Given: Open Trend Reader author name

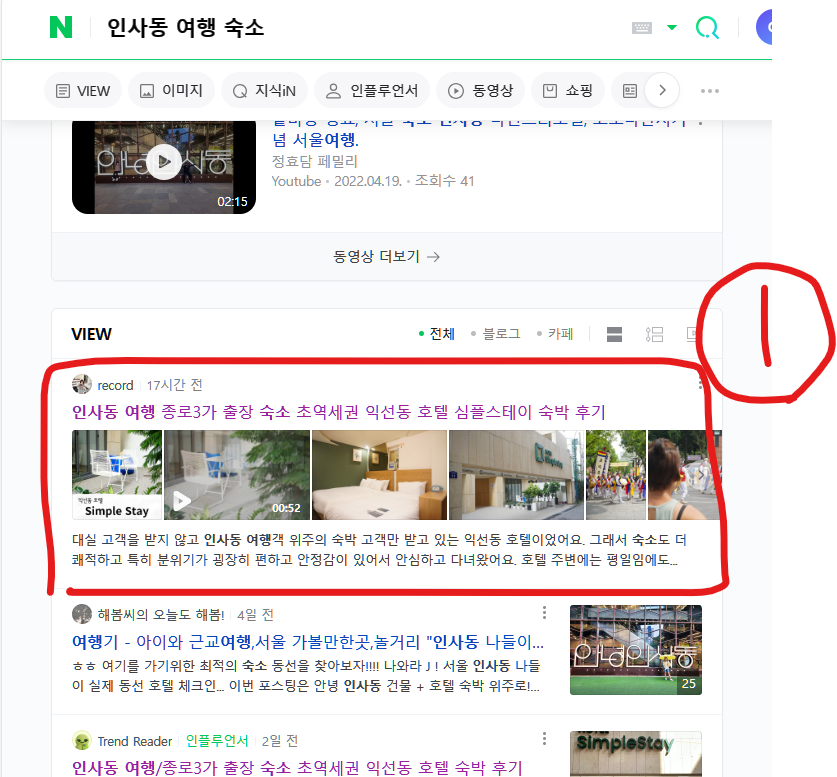Looking at the screenshot, I should click(135, 741).
